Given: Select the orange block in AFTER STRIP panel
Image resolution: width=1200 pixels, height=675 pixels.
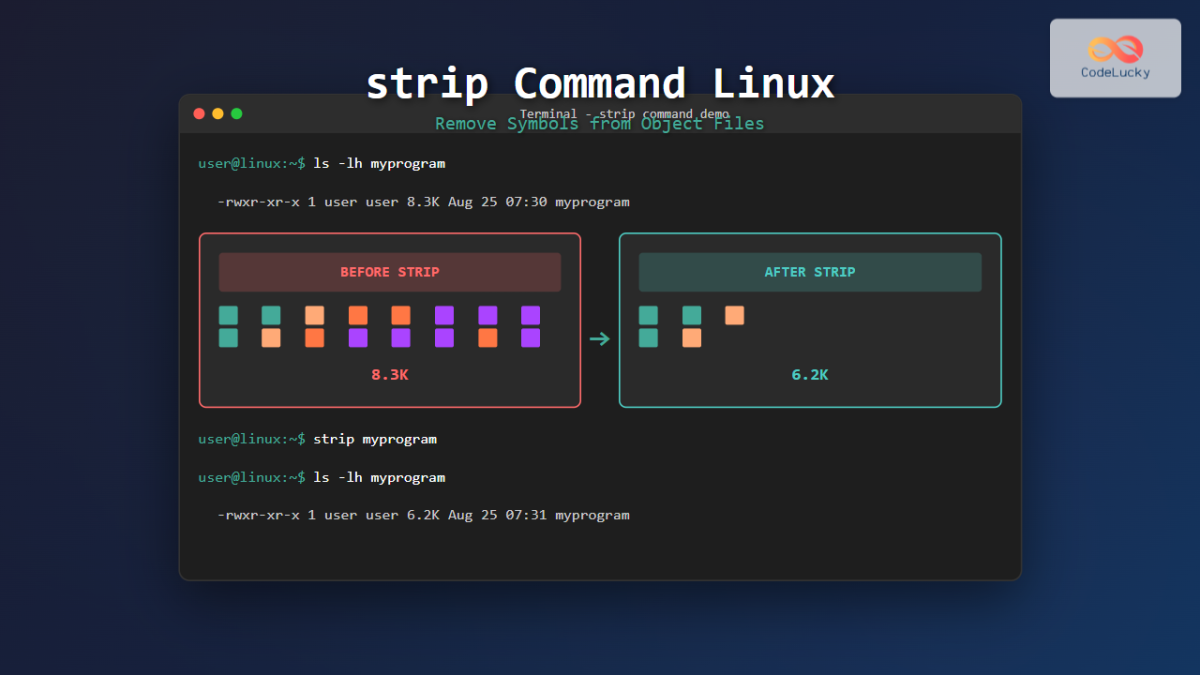Looking at the screenshot, I should pyautogui.click(x=734, y=315).
